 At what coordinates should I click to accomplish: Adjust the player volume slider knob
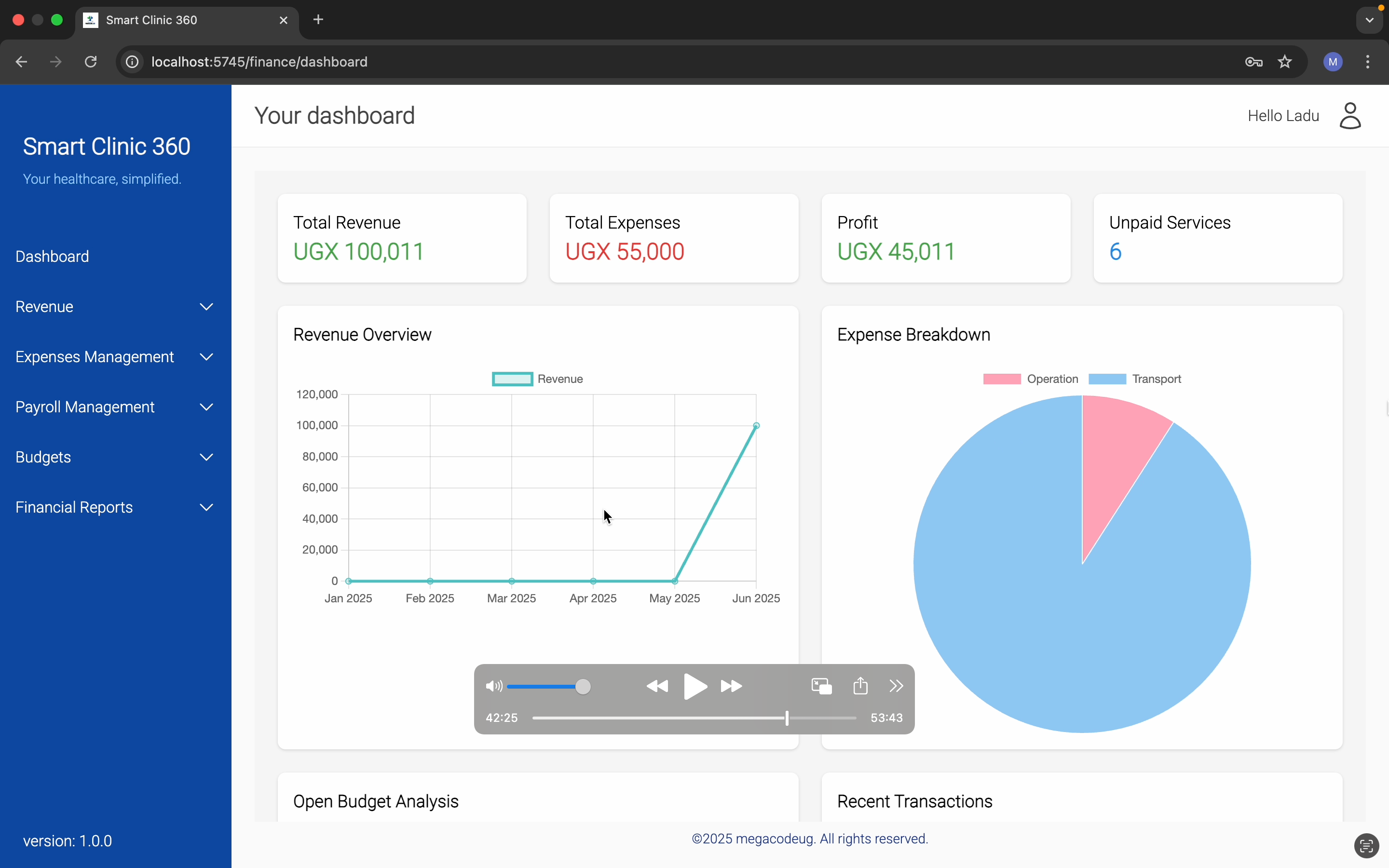click(x=583, y=686)
